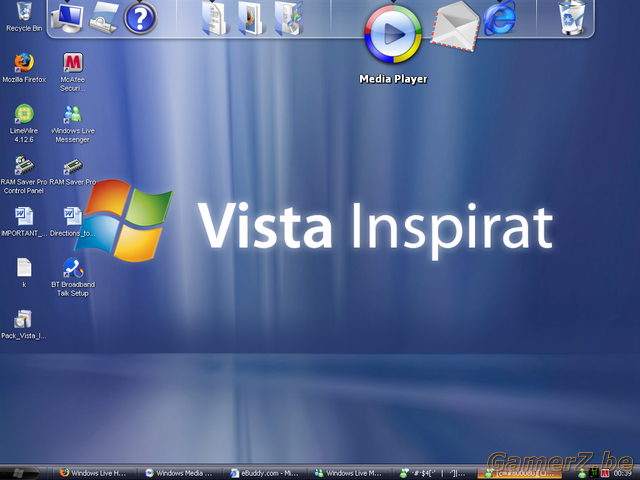Select the RAM Saver Pro shortcut
Screen dimensions: 640x480
[x=73, y=171]
